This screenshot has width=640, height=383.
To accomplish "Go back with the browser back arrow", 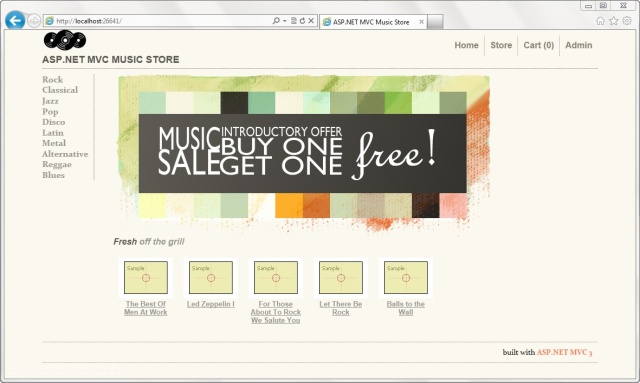I will [x=15, y=20].
